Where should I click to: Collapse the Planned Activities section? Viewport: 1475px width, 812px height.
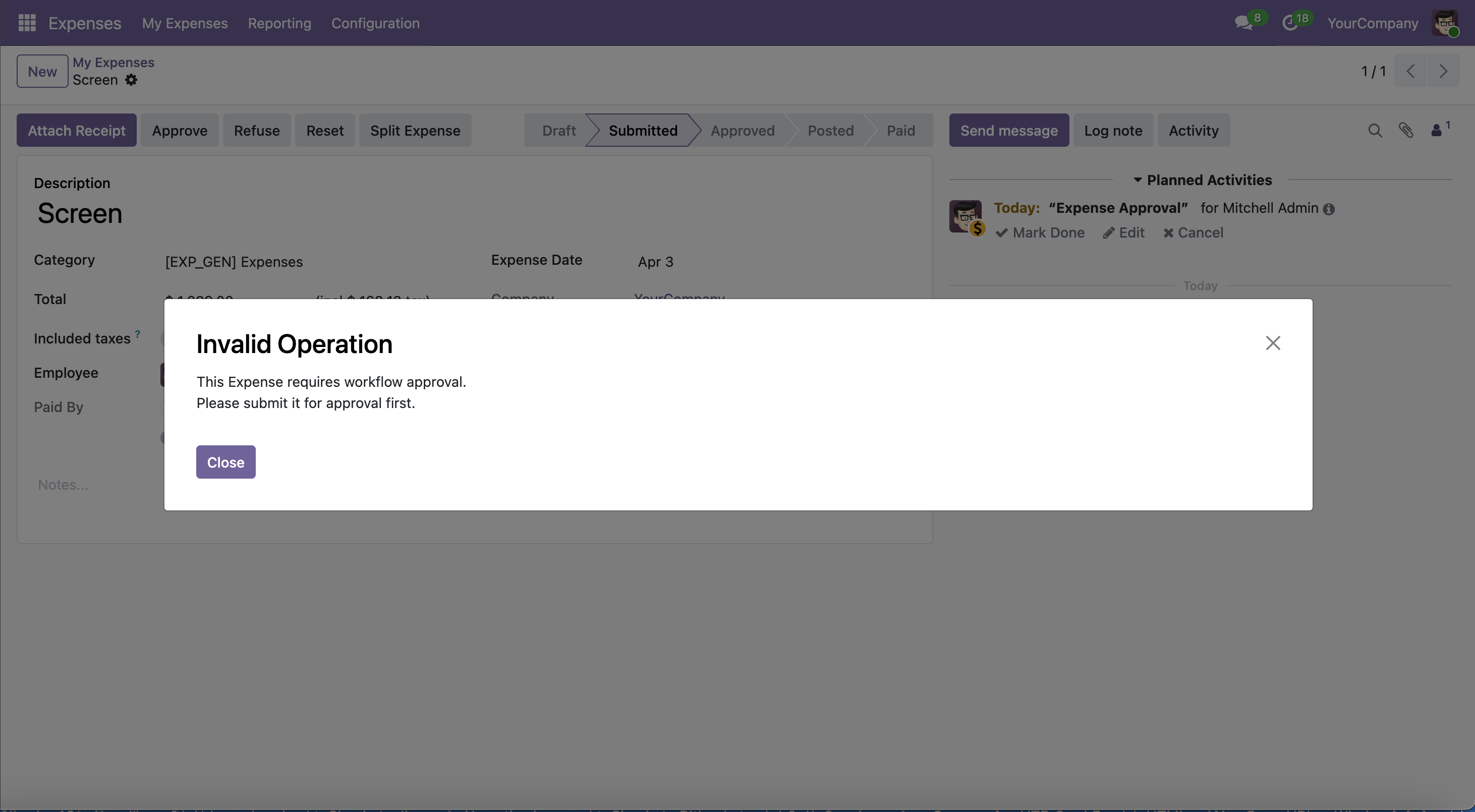pyautogui.click(x=1138, y=180)
